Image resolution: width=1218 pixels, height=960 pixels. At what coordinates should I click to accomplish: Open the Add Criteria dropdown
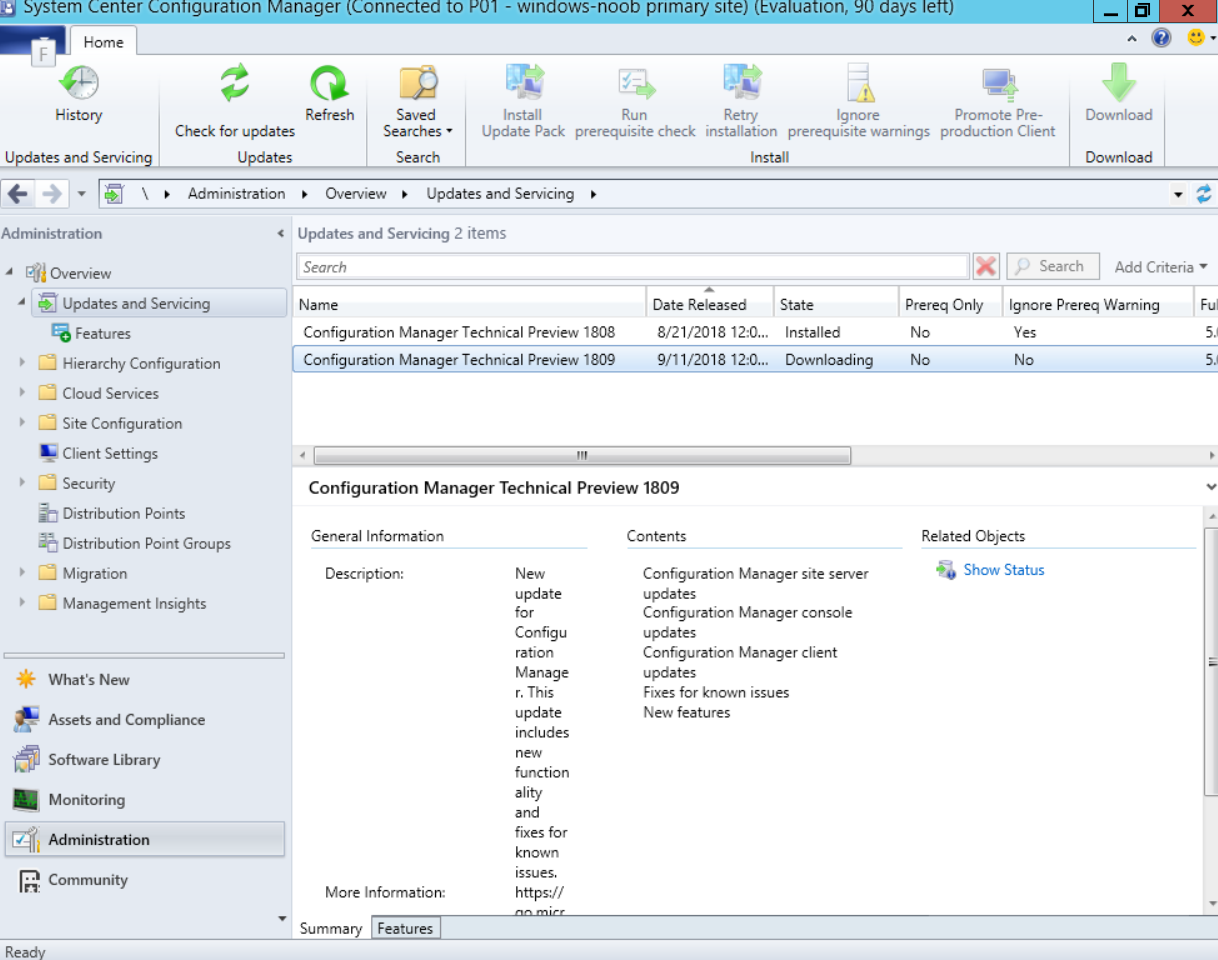(x=1161, y=267)
